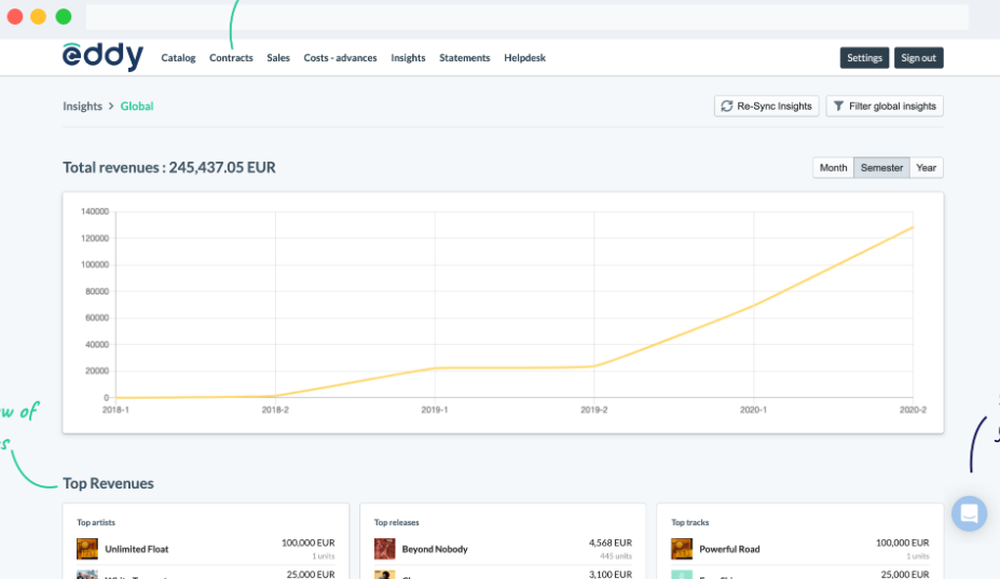Click the 2020-2 data point on chart
Screen dimensions: 1000x579
click(913, 227)
